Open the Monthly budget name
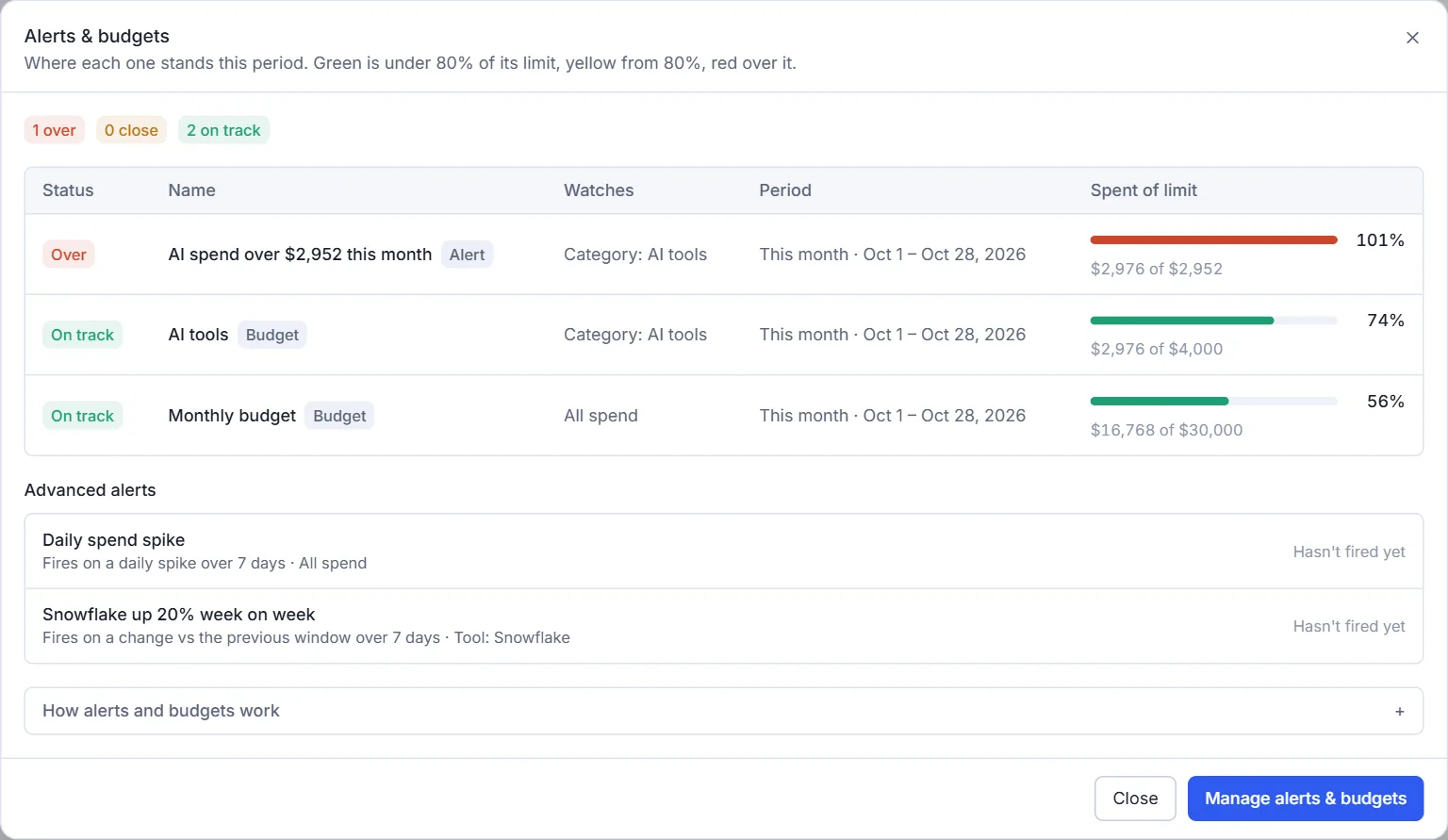The image size is (1448, 840). click(232, 416)
